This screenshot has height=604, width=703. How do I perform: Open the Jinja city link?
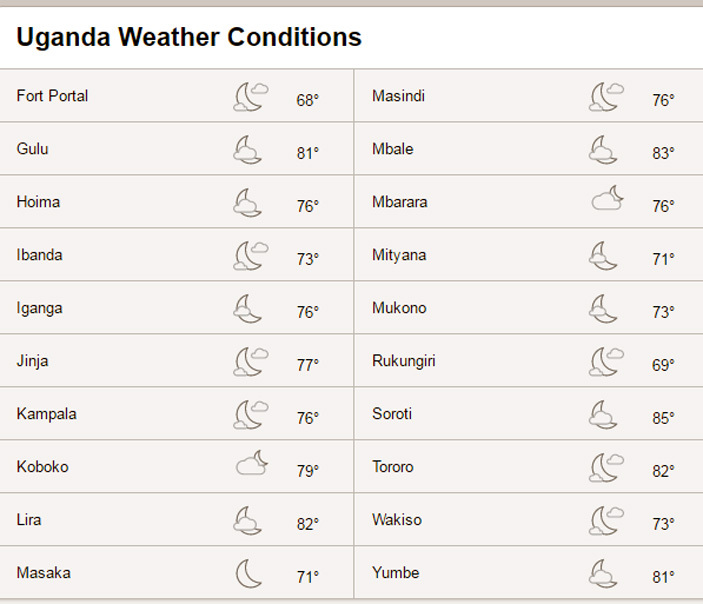tap(32, 361)
